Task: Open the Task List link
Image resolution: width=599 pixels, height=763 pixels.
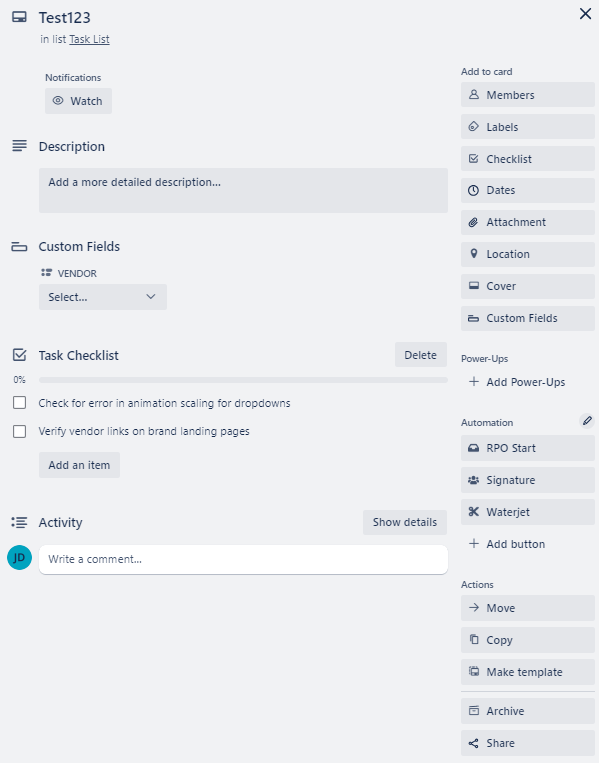Action: point(90,39)
